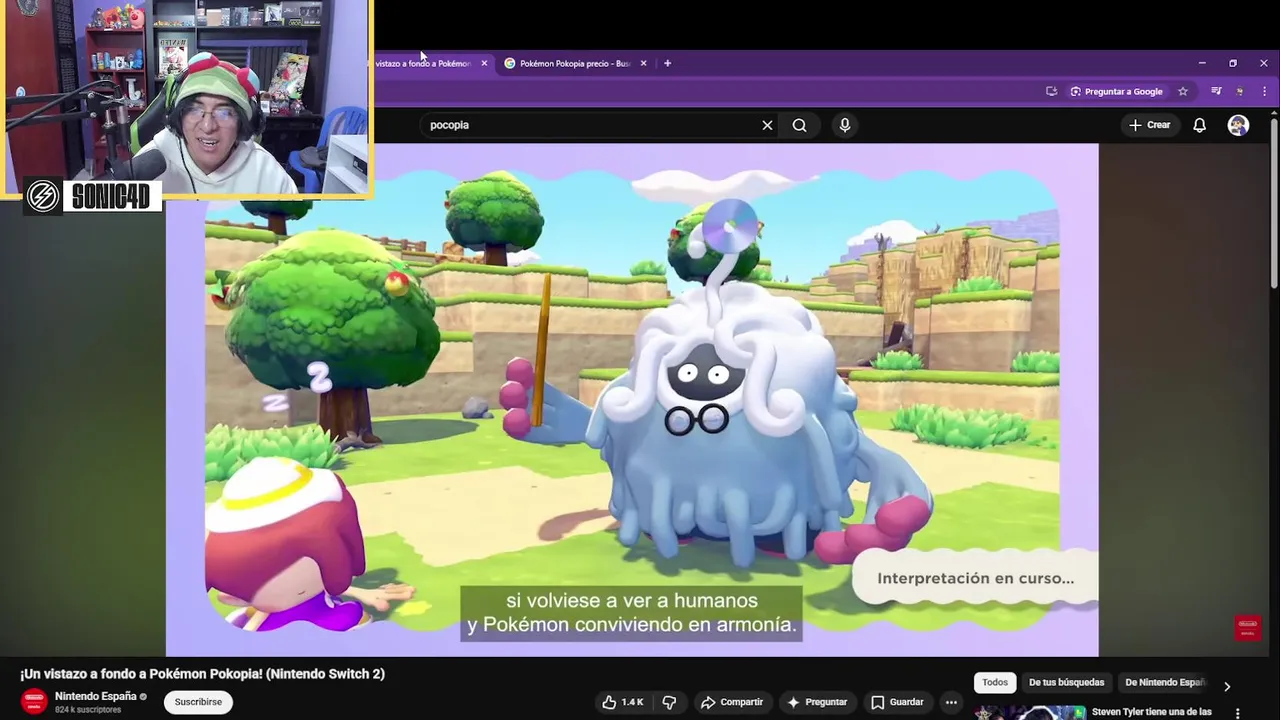Viewport: 1280px width, 720px height.
Task: Open the Chrome profile avatar
Action: point(1241,91)
